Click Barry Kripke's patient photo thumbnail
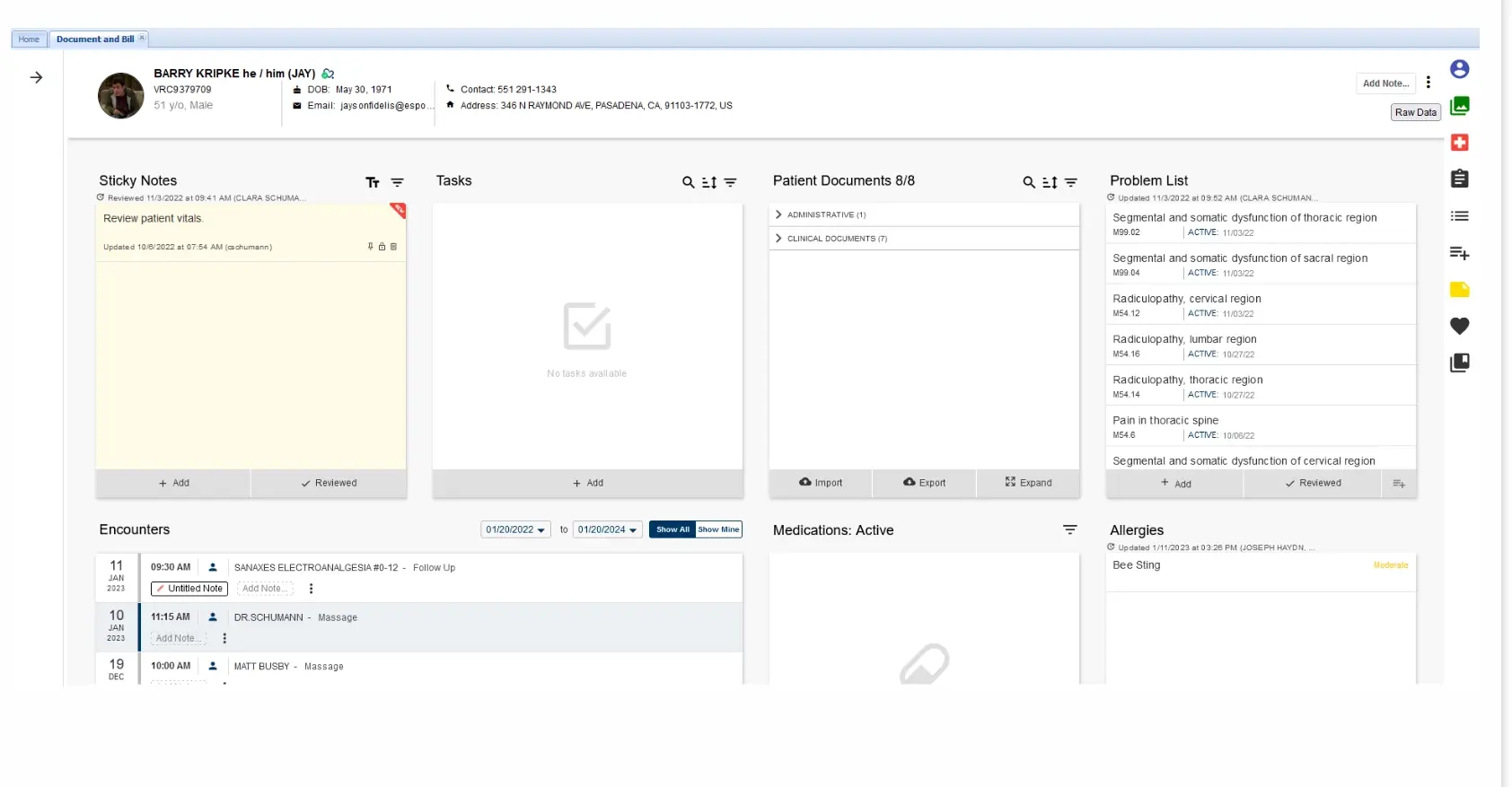Image resolution: width=1512 pixels, height=787 pixels. tap(121, 95)
